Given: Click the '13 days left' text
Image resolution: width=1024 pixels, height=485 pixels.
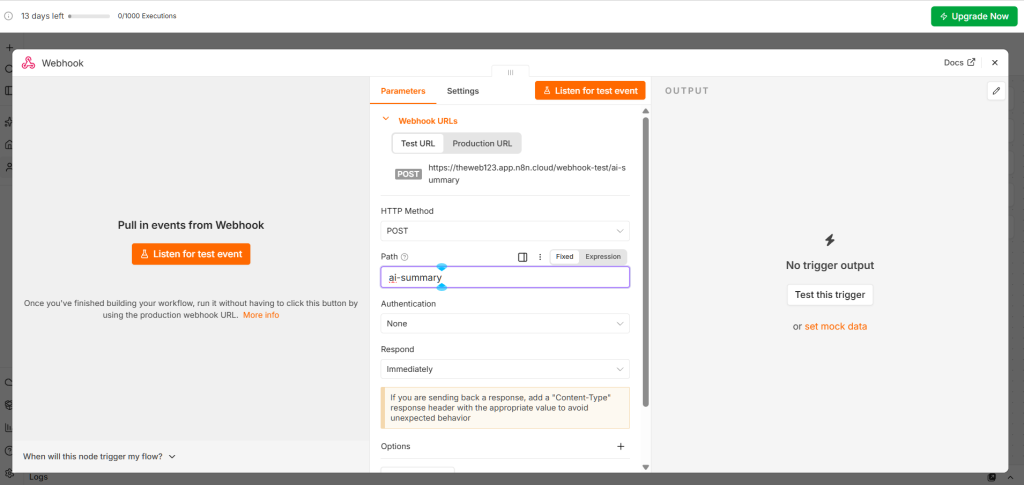Looking at the screenshot, I should click(42, 16).
